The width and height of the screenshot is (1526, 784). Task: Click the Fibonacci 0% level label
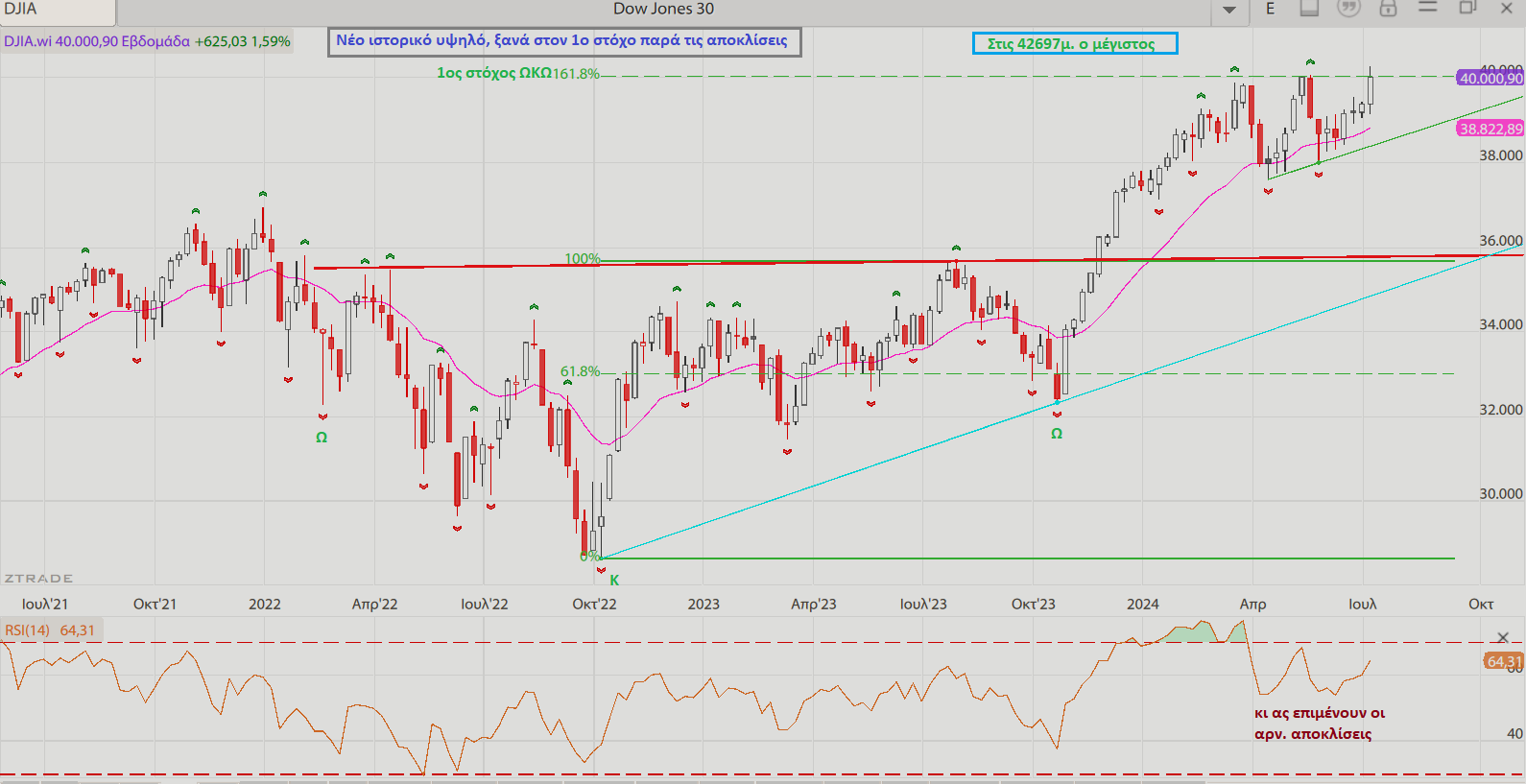coord(589,557)
